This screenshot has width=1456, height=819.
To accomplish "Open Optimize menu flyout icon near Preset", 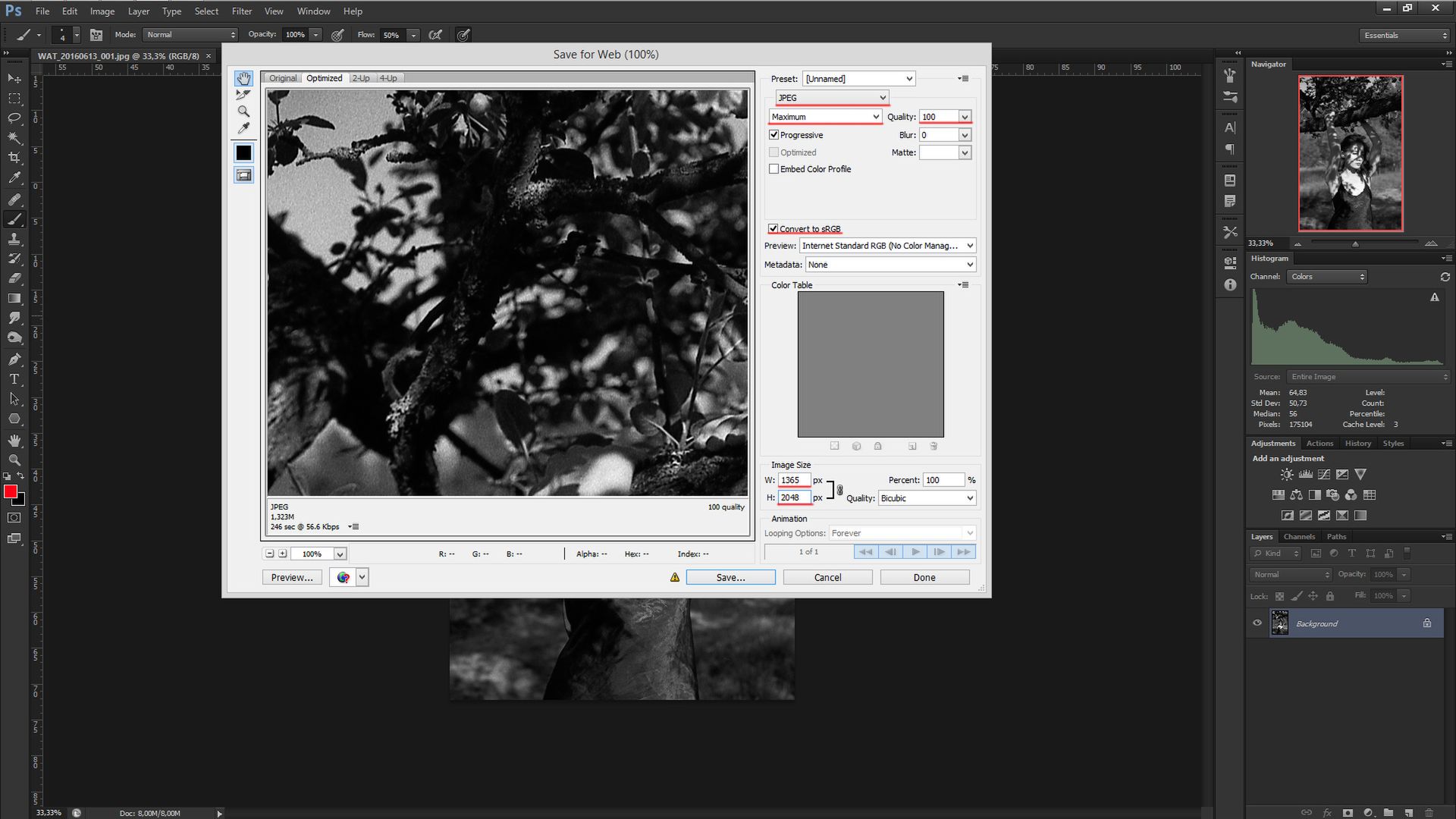I will [x=963, y=79].
